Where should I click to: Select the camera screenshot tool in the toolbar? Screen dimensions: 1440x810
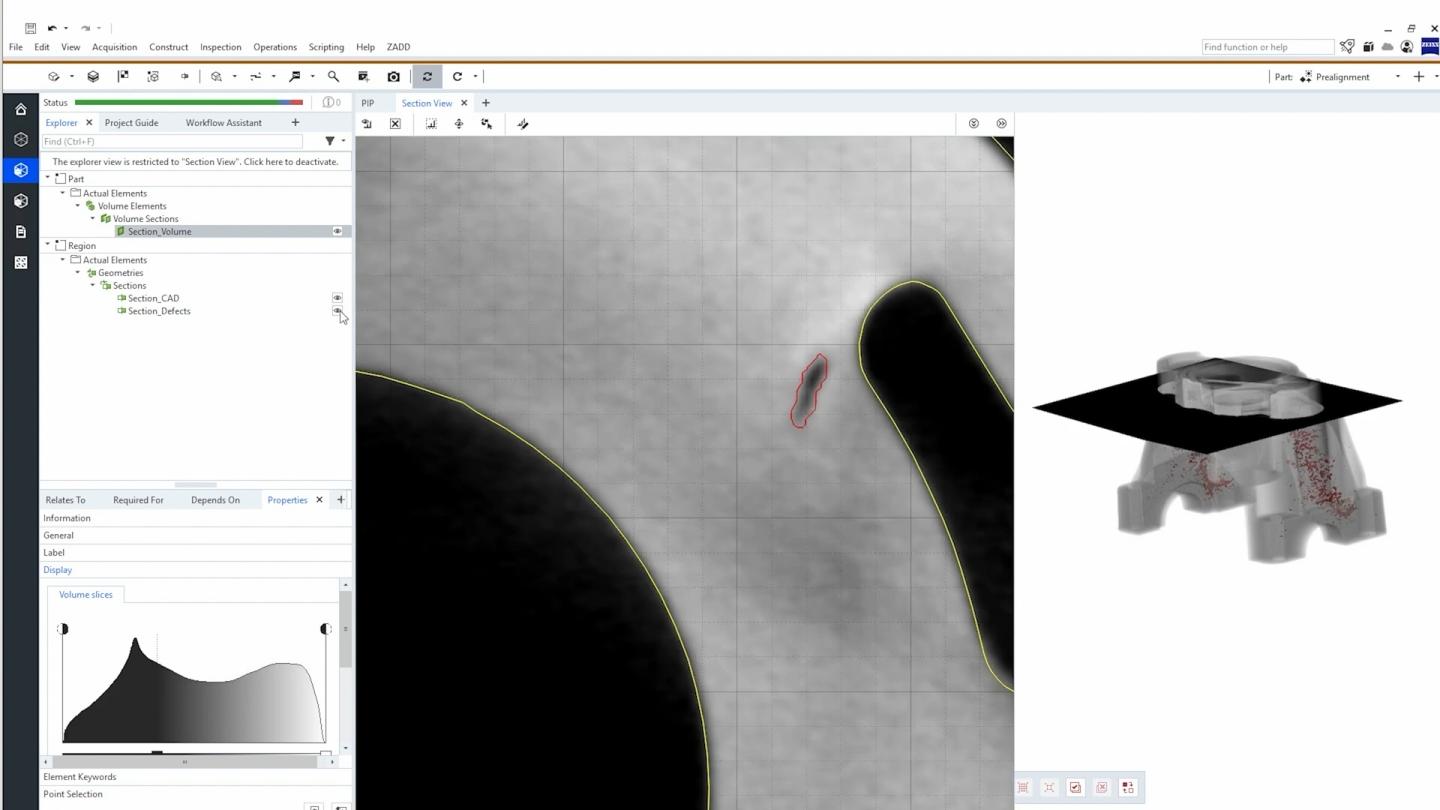tap(393, 76)
